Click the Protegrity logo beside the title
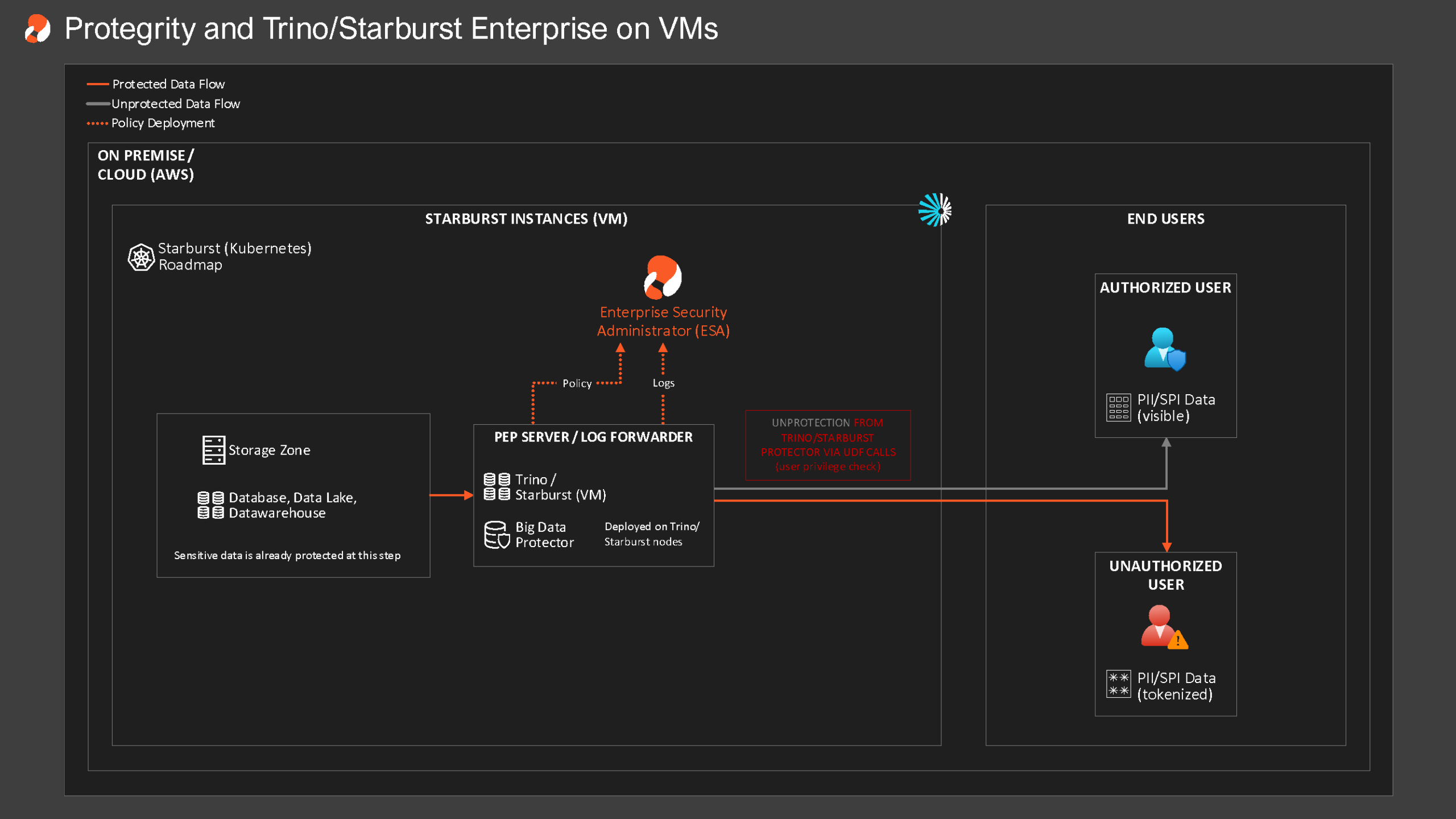Screen dimensions: 1456x819 [x=38, y=28]
